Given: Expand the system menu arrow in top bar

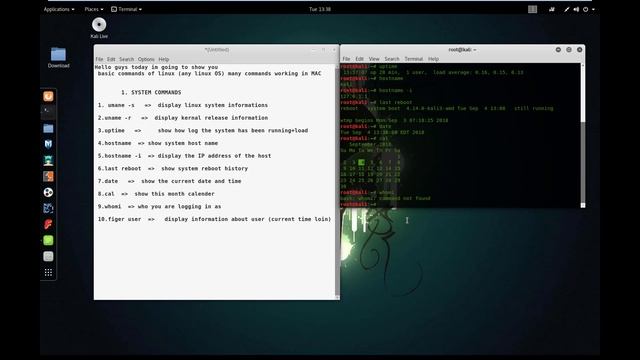Looking at the screenshot, I should pyautogui.click(x=593, y=9).
